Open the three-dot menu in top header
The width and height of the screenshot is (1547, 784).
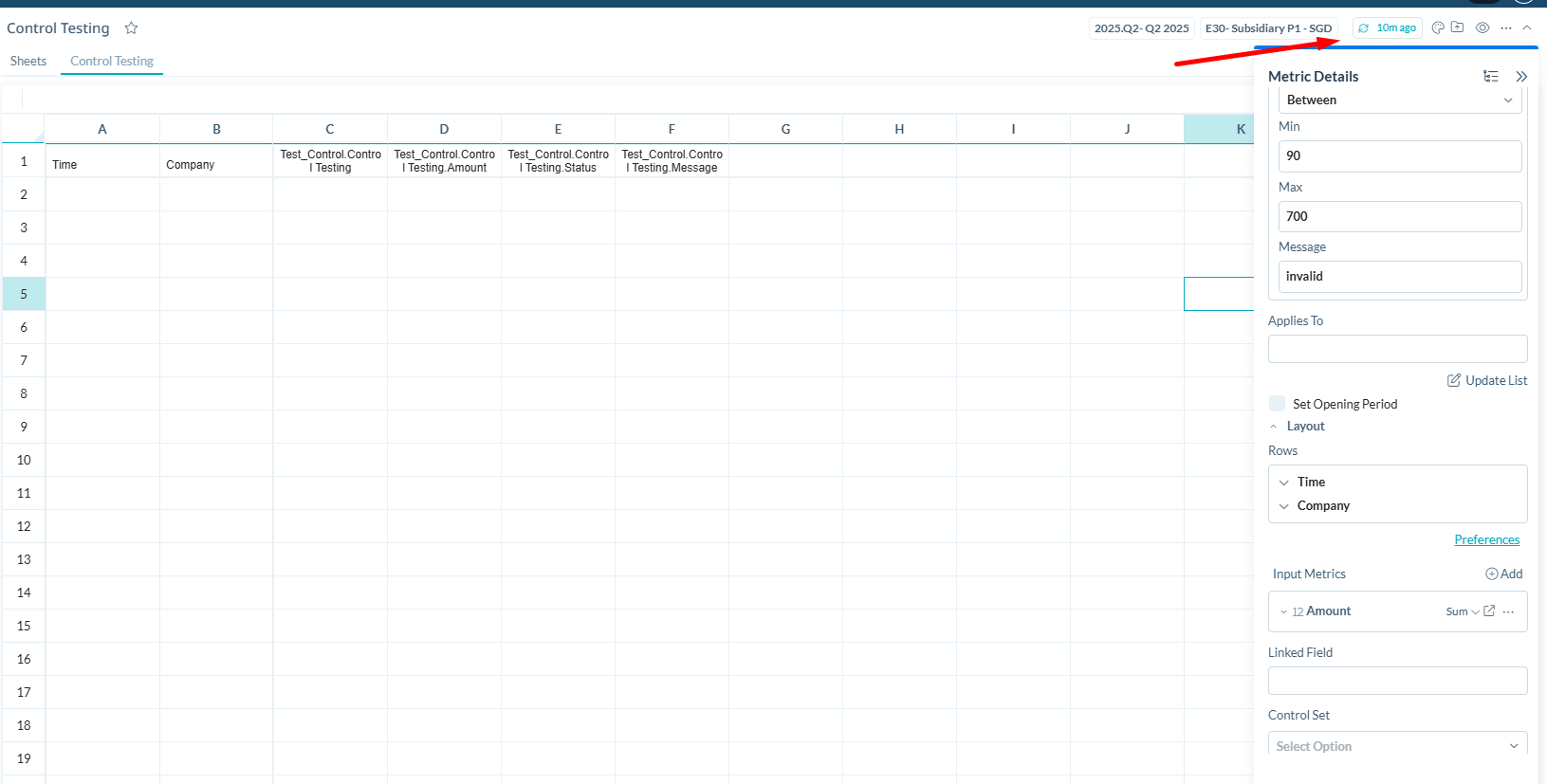1506,27
